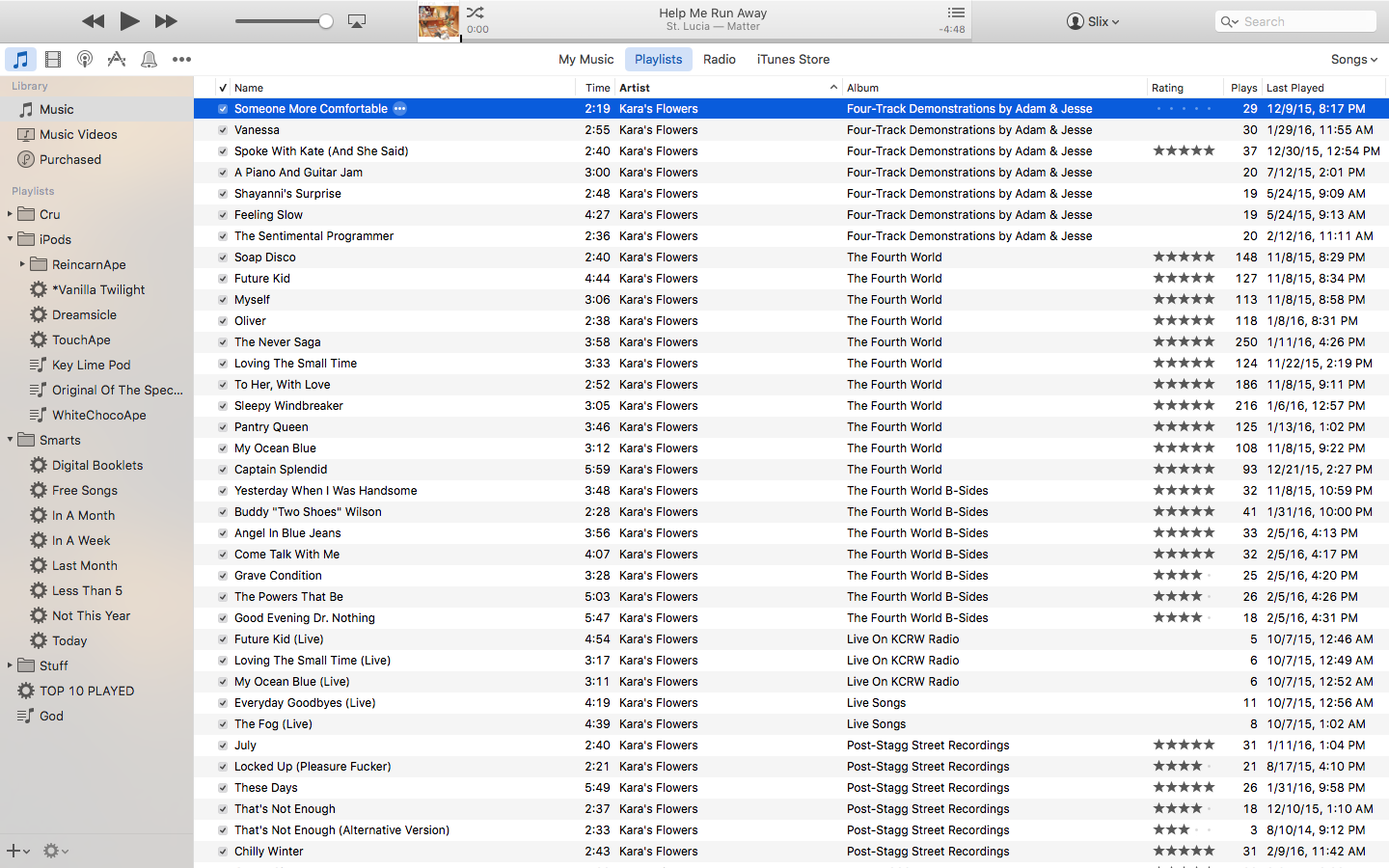Toggle checkbox for Grave Condition
Viewport: 1389px width, 868px height.
coord(223,576)
